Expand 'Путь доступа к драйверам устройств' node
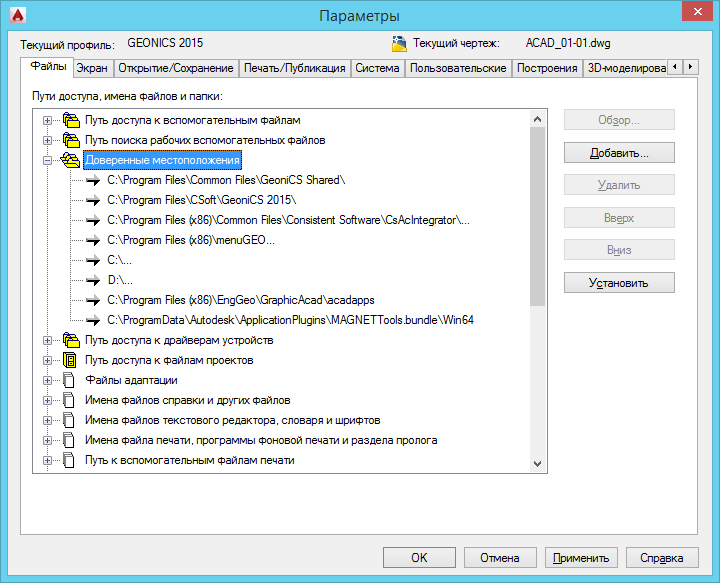This screenshot has height=583, width=720. coord(47,340)
